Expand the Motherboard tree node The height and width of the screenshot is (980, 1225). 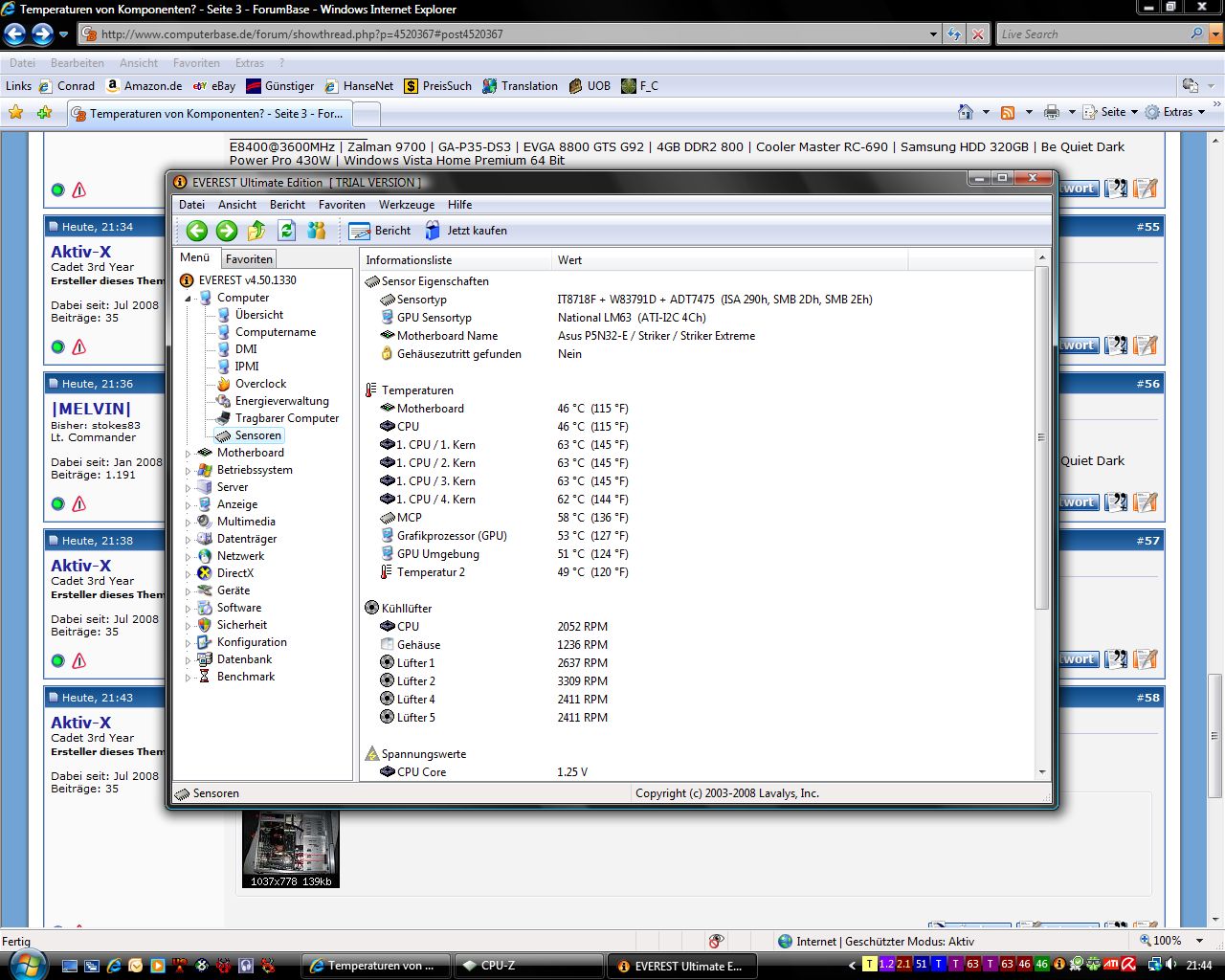(189, 453)
